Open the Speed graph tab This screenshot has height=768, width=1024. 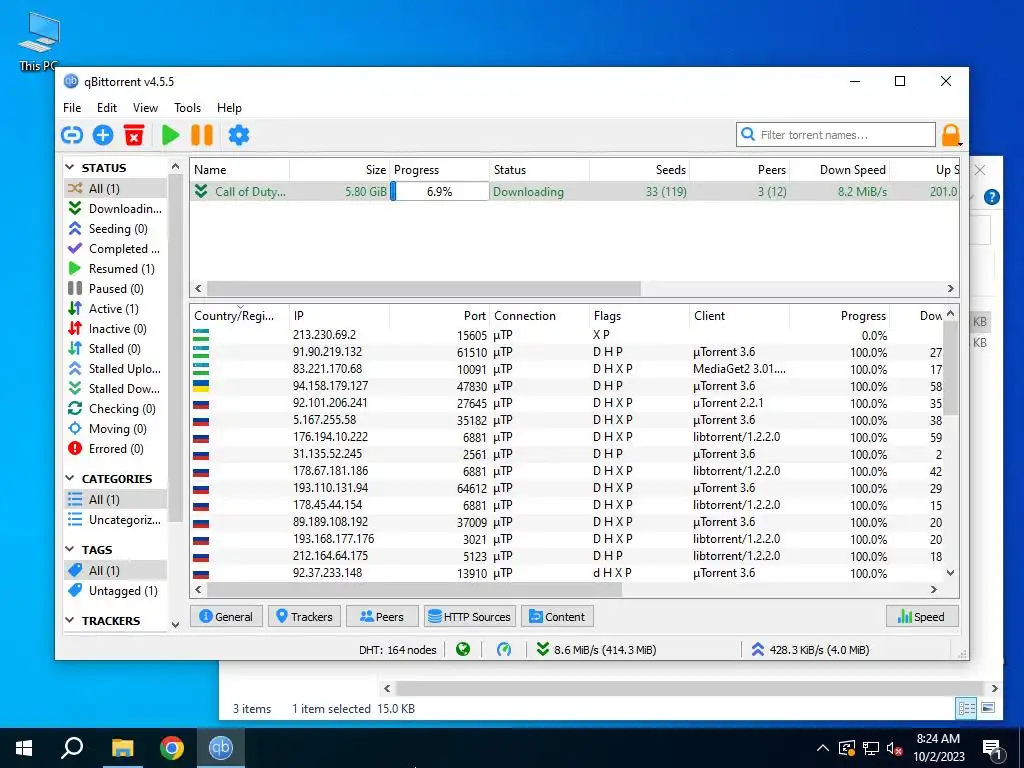click(922, 616)
